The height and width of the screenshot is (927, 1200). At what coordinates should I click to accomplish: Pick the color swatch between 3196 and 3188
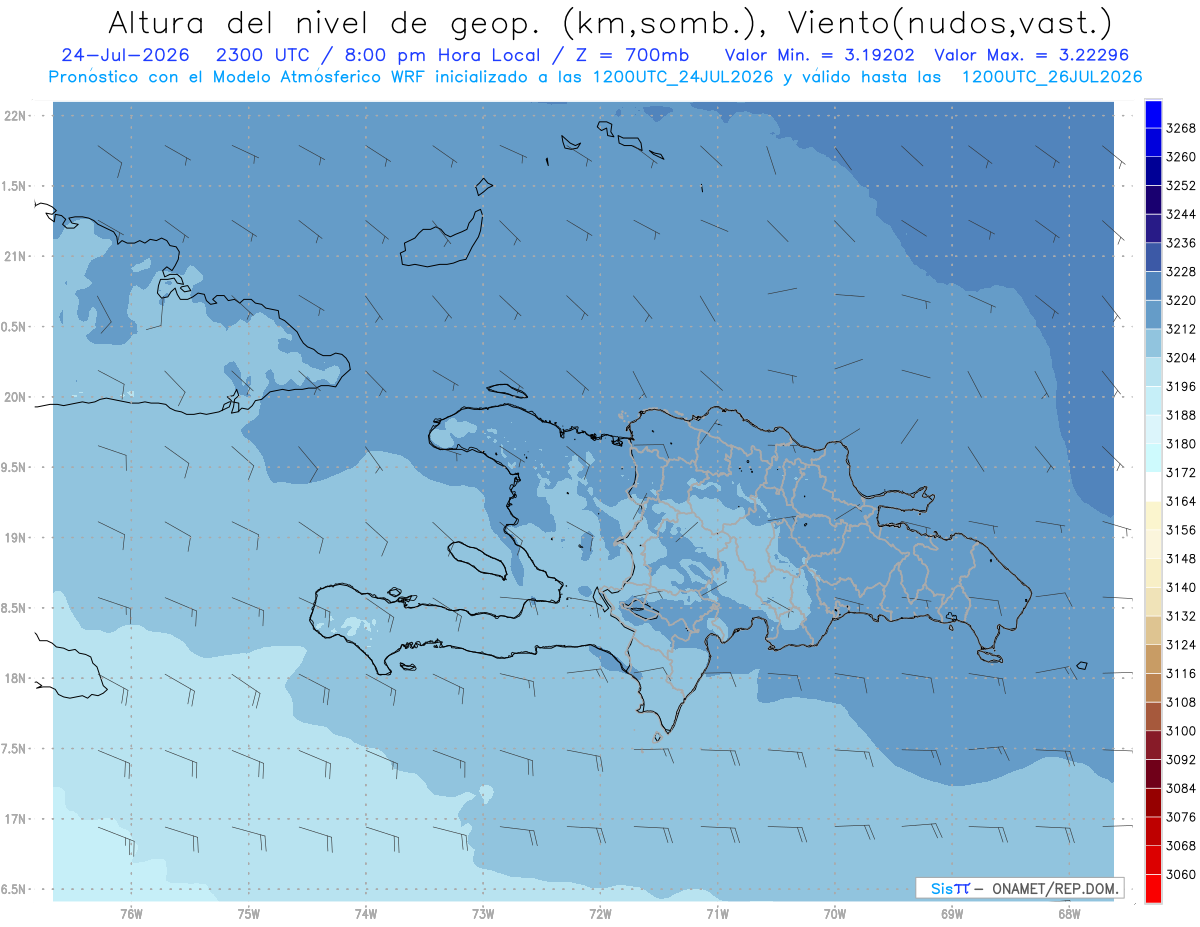pos(1153,401)
